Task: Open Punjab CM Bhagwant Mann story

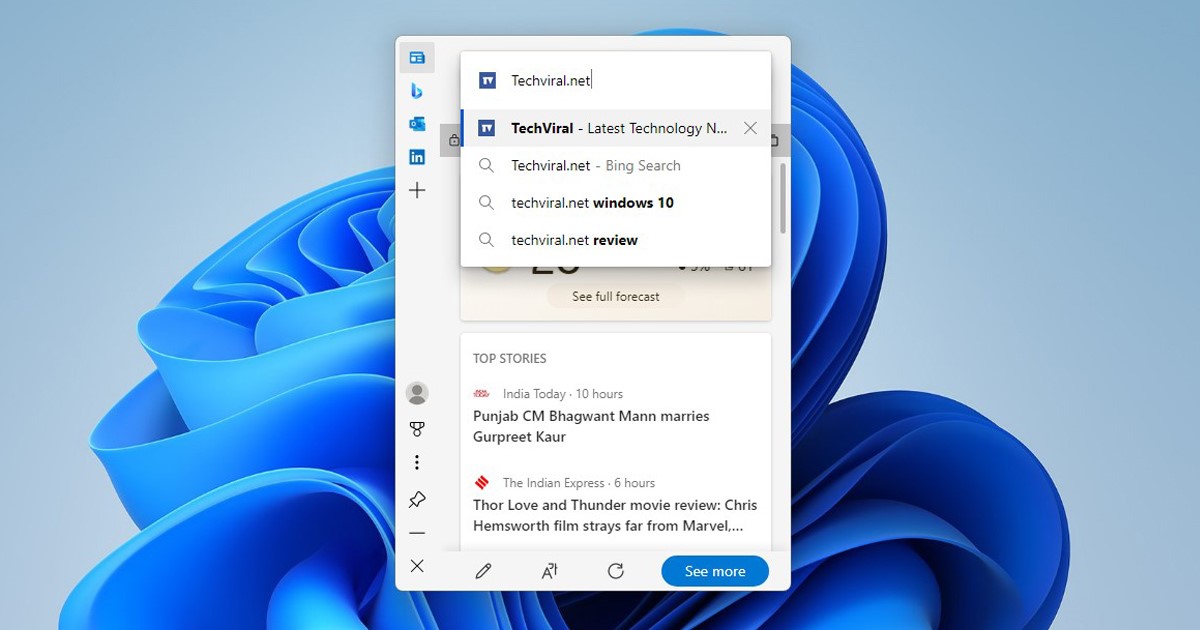Action: click(591, 426)
